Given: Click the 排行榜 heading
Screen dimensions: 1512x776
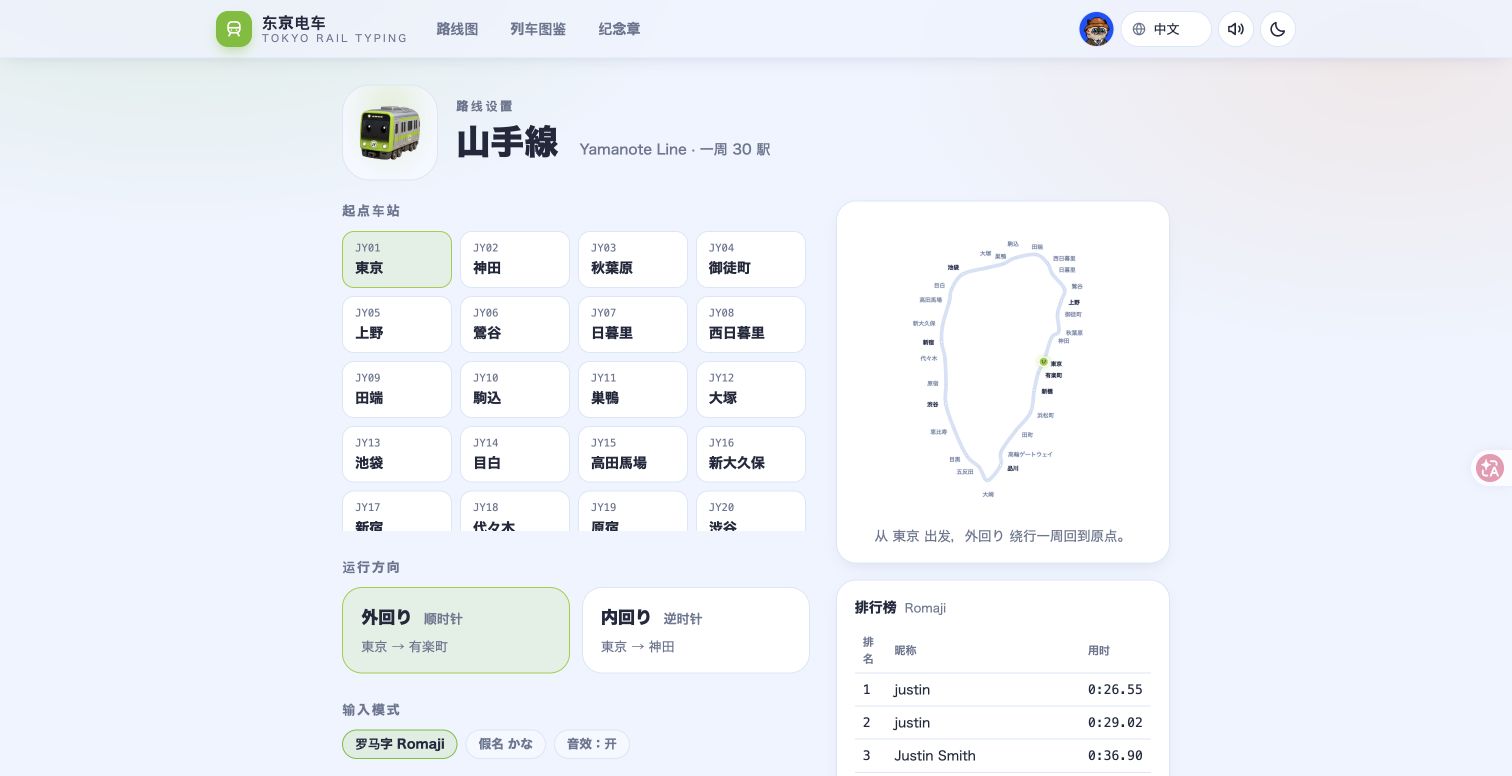Looking at the screenshot, I should click(875, 608).
